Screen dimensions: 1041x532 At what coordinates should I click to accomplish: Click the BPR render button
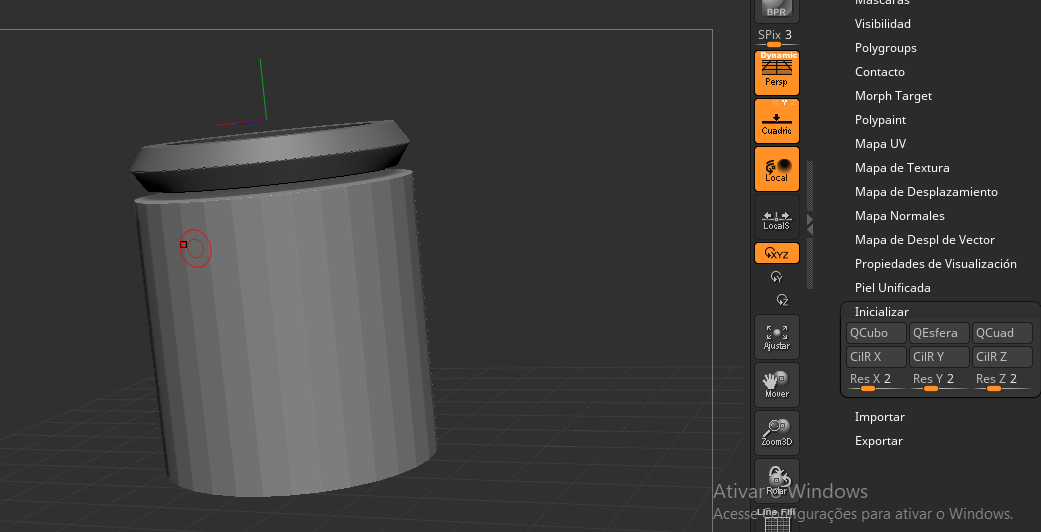click(777, 10)
